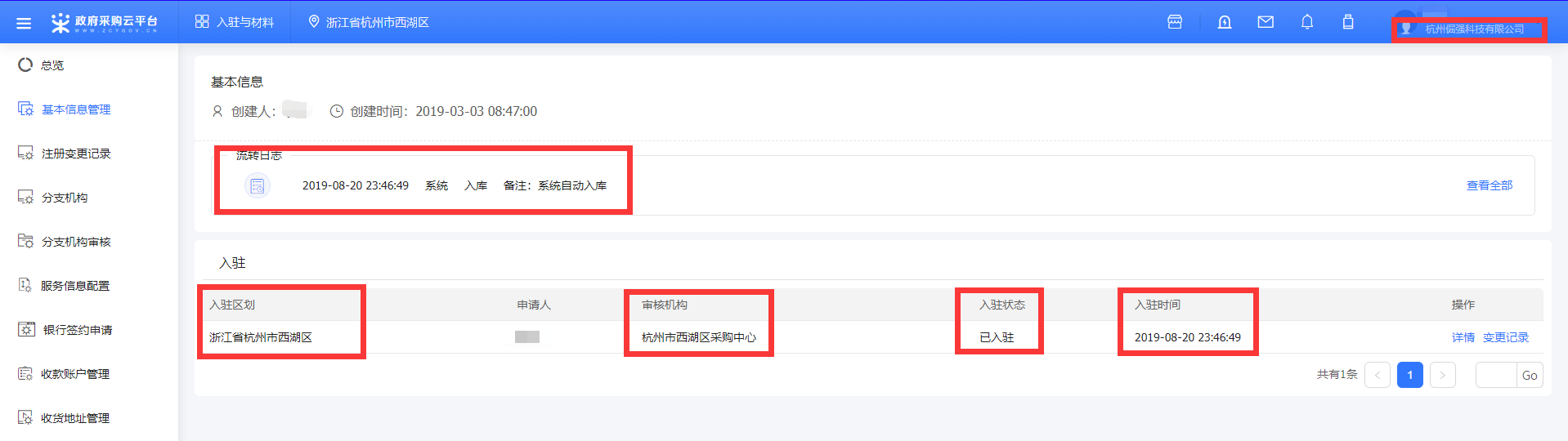Open the mail envelope icon

point(1265,22)
